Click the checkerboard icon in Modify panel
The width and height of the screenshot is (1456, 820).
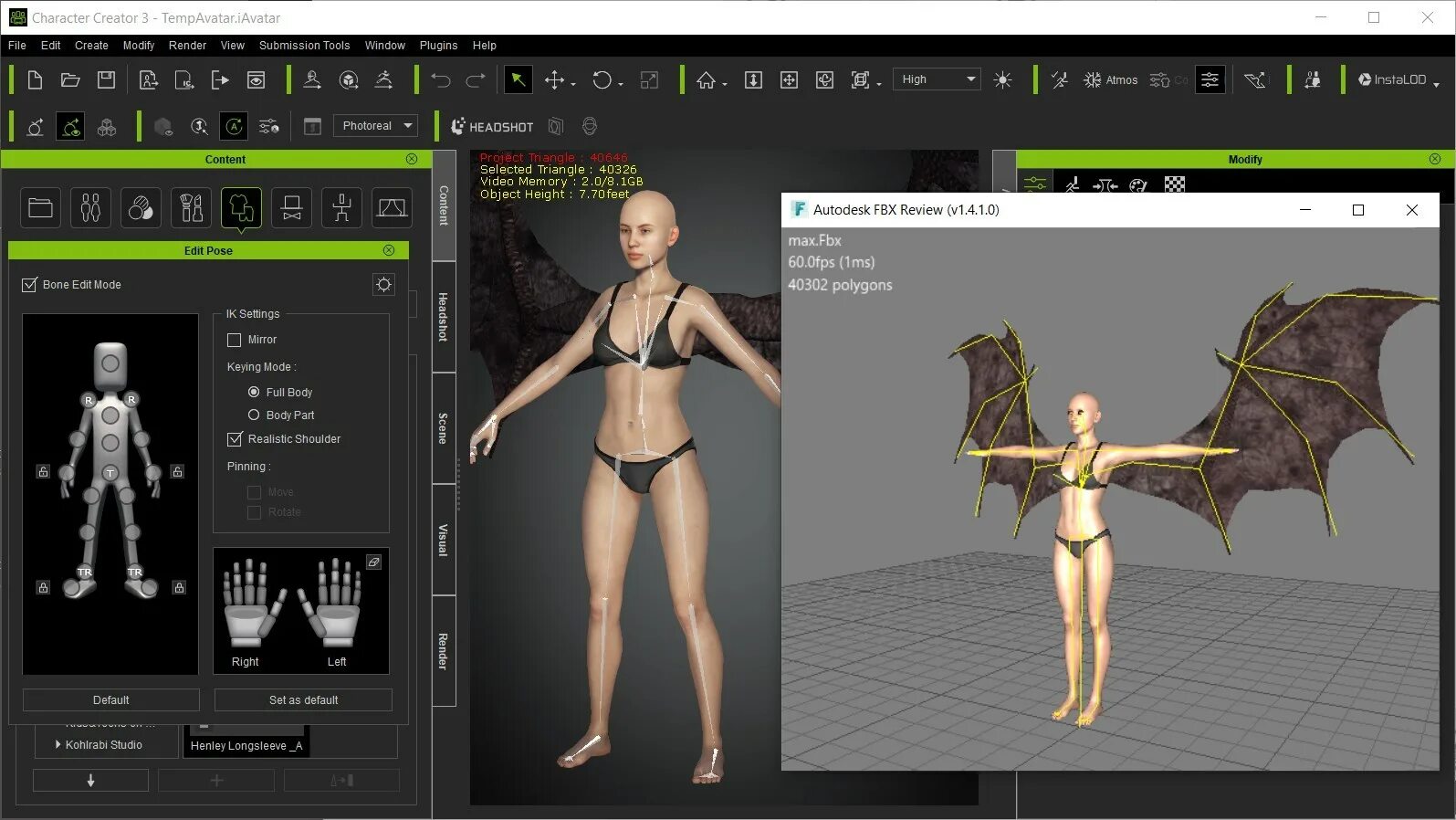[1175, 184]
